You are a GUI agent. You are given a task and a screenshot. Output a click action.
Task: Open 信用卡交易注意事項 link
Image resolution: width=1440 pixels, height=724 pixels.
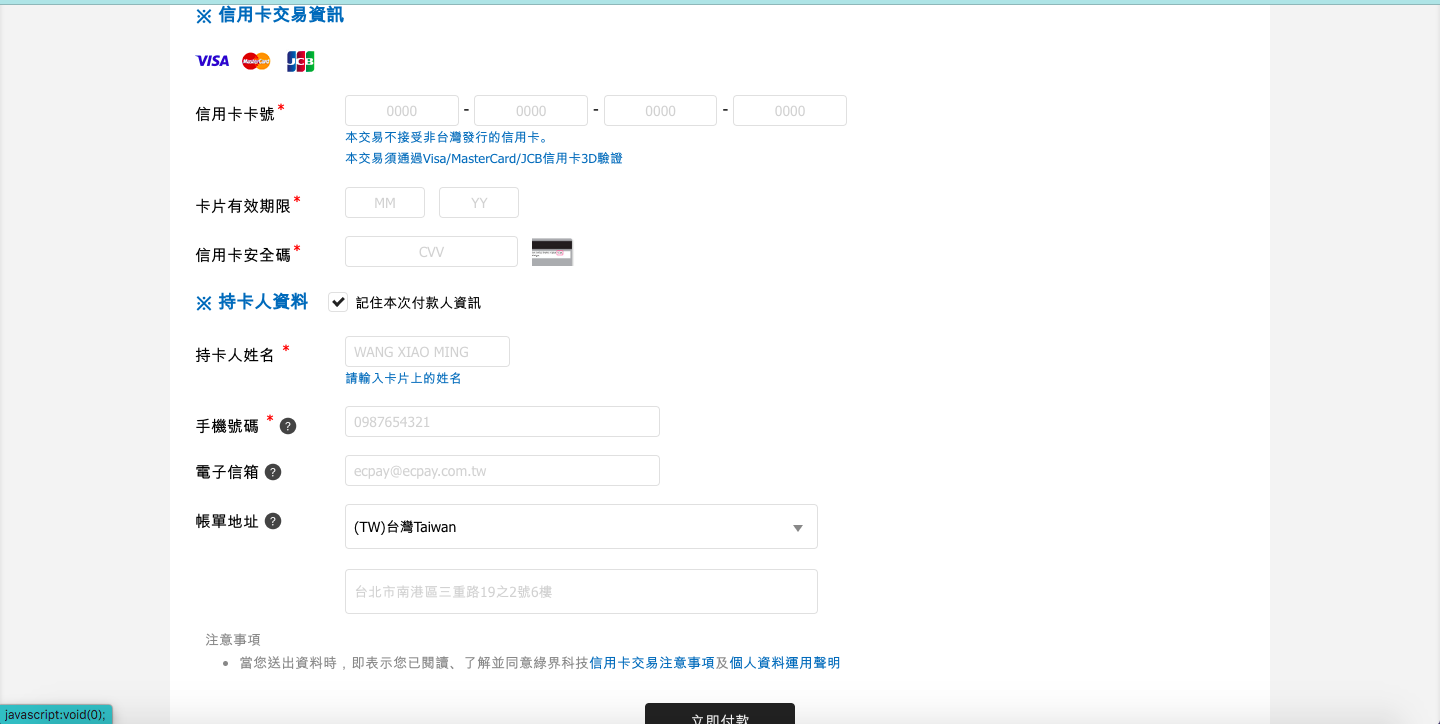[x=652, y=663]
